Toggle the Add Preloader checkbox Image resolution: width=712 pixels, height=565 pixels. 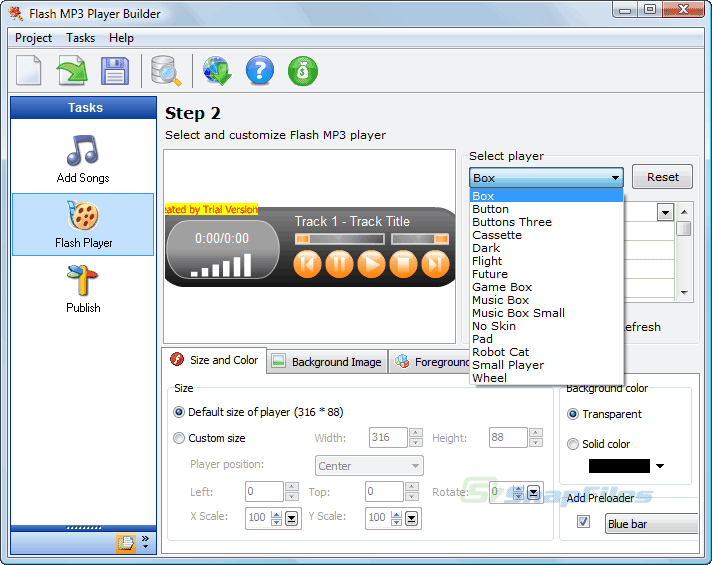[x=583, y=521]
